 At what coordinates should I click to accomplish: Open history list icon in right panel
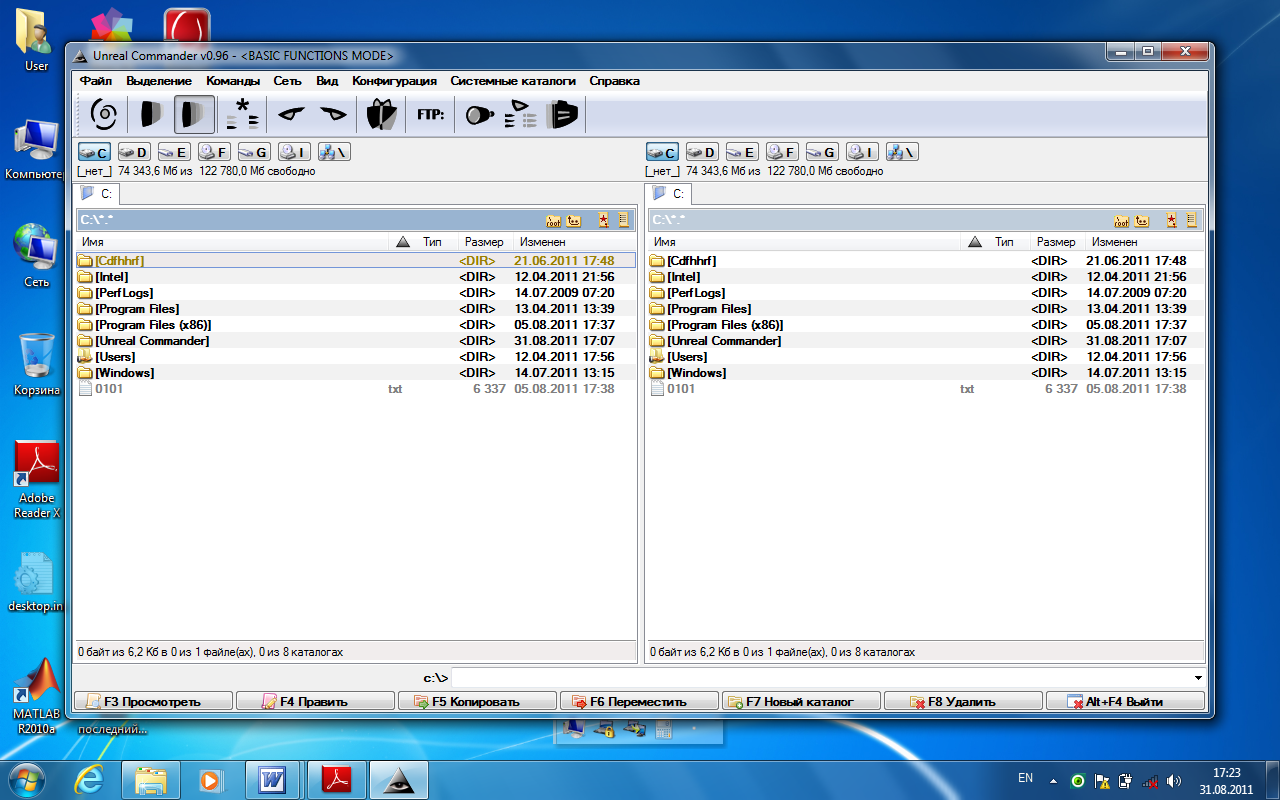(1191, 220)
